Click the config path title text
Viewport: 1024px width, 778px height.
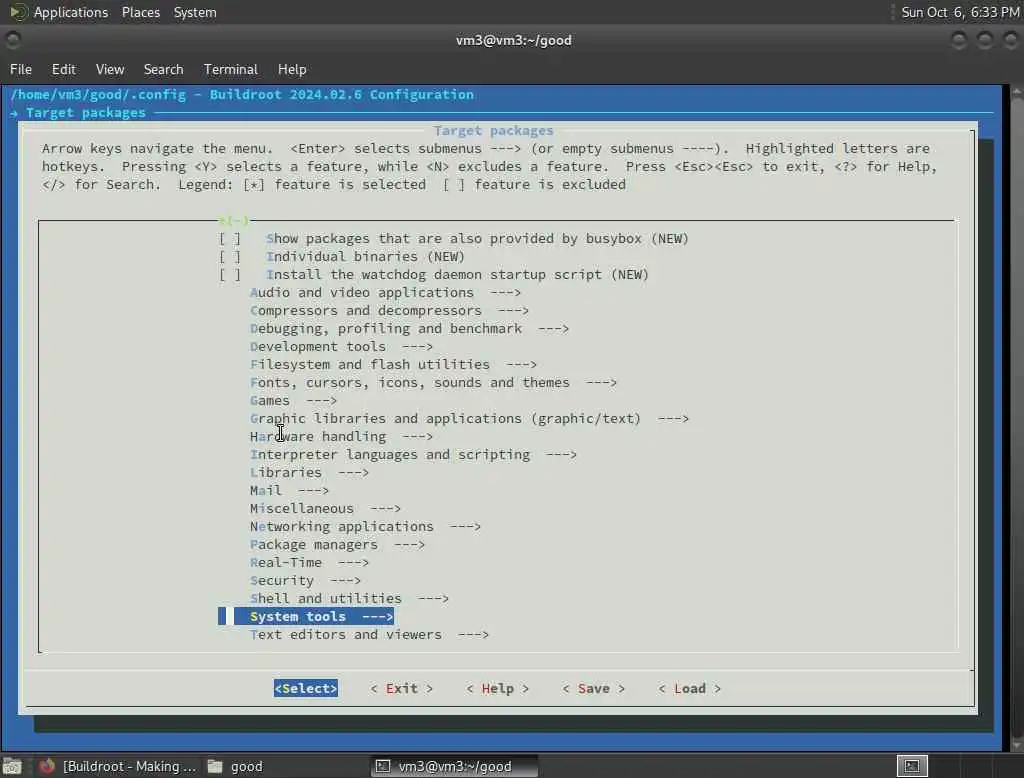click(242, 95)
